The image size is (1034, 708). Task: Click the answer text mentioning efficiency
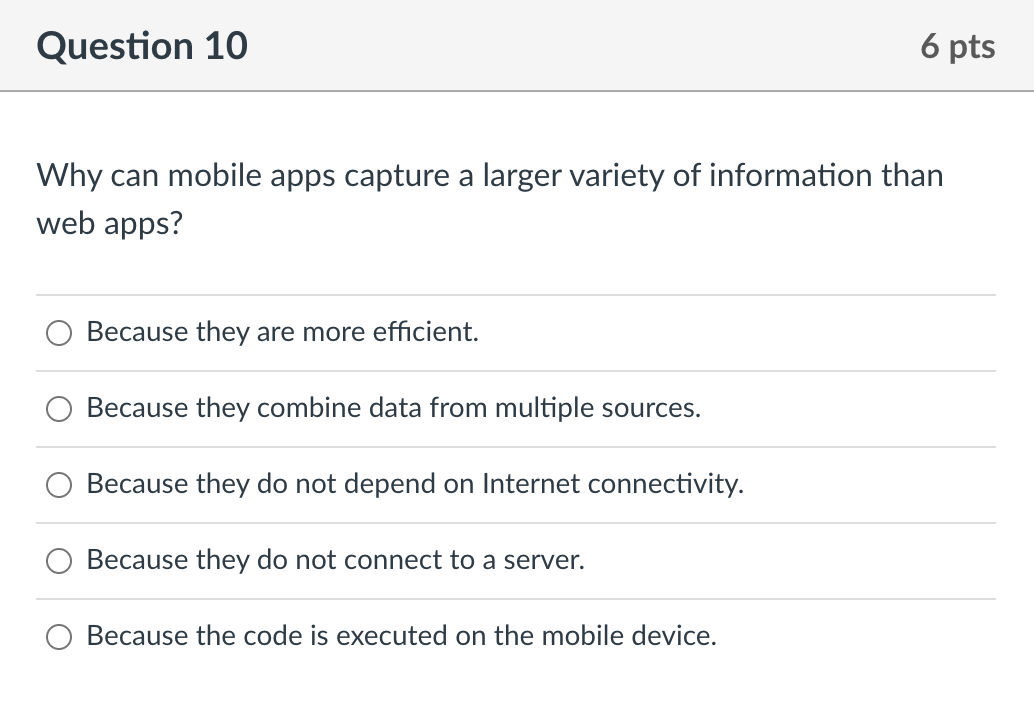282,332
